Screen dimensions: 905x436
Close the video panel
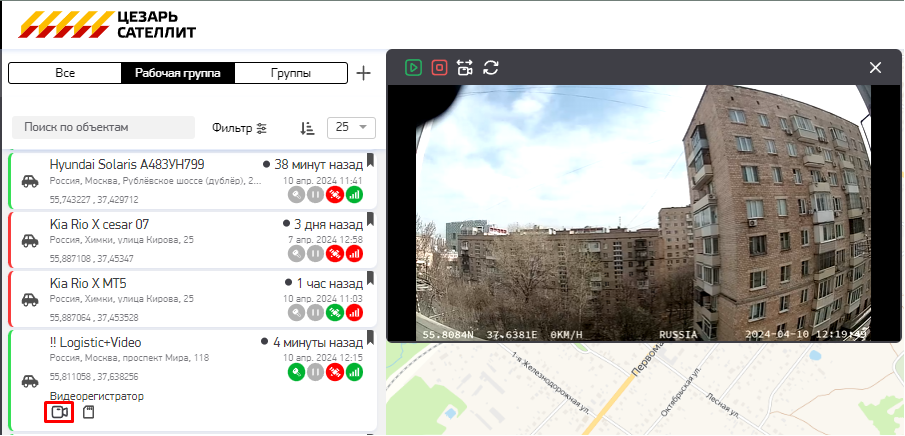[876, 68]
